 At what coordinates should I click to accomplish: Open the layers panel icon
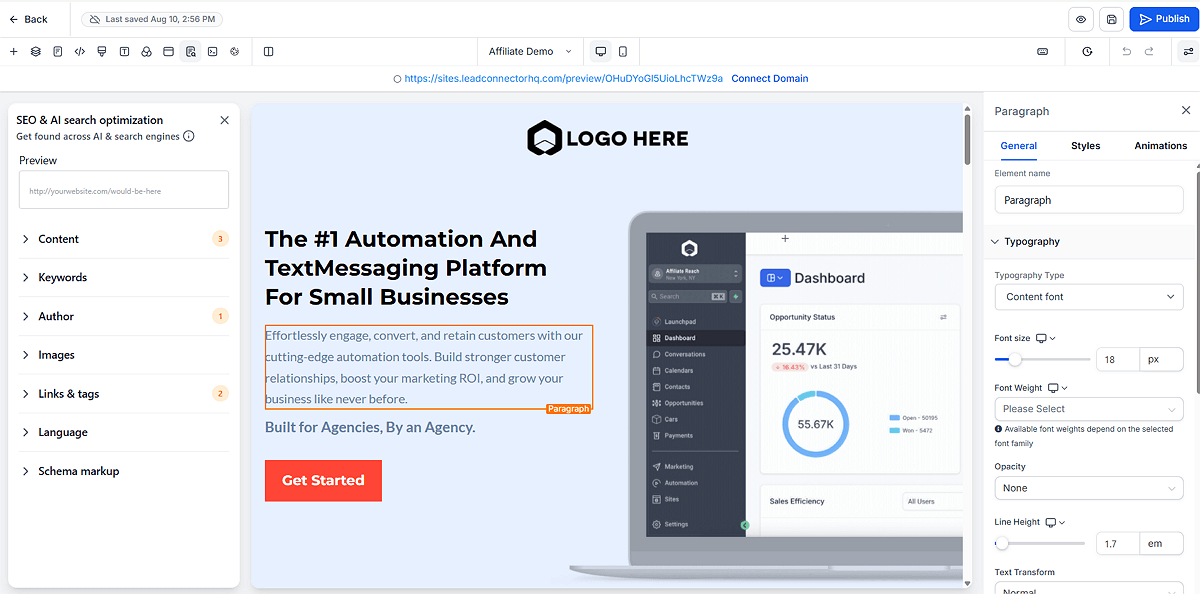point(36,51)
